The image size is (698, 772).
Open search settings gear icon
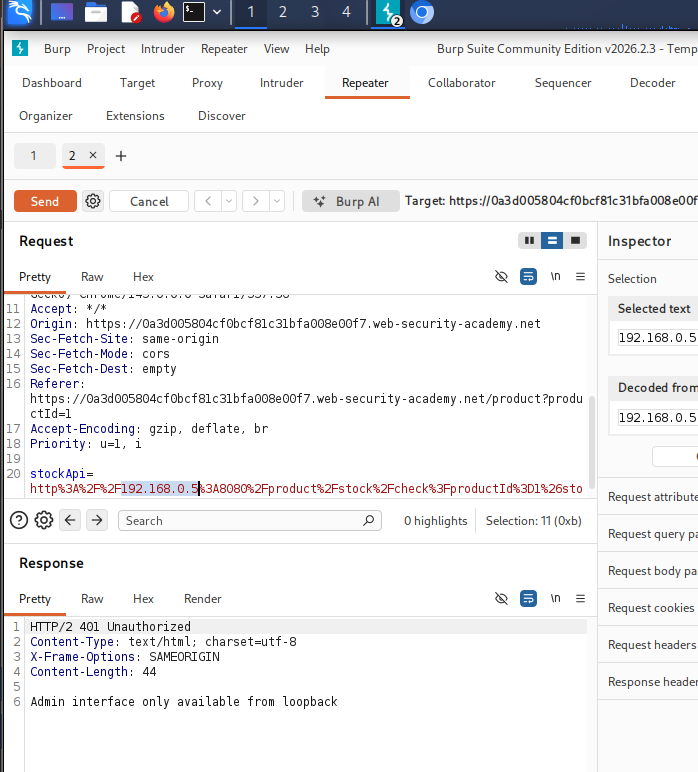tap(44, 520)
